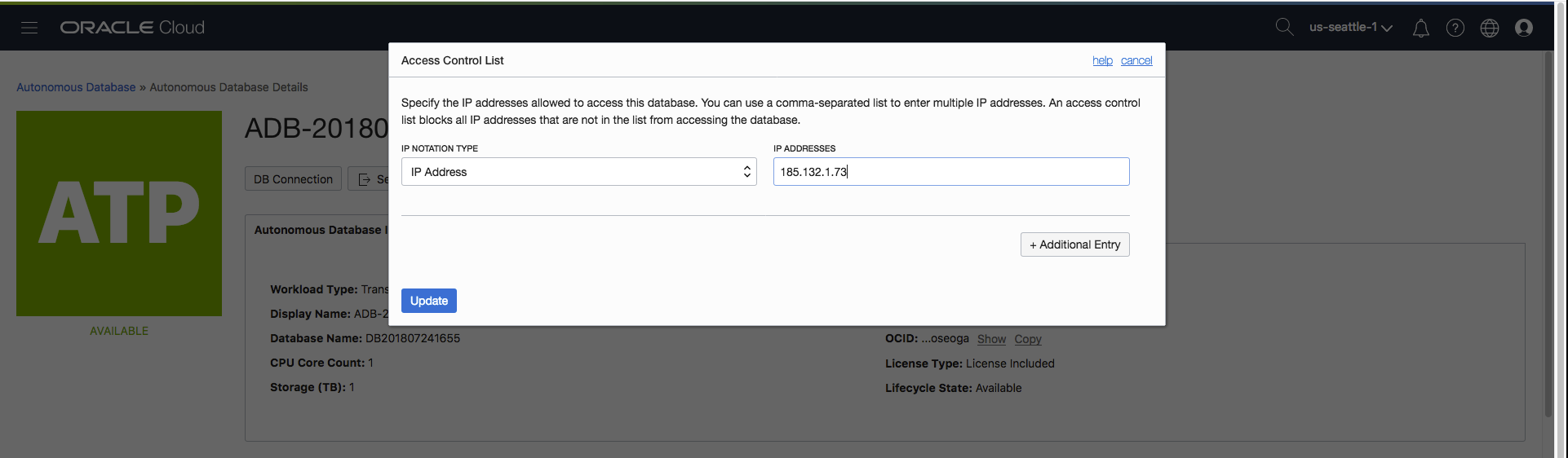Viewport: 1568px width, 458px height.
Task: Go to Autonomous Database breadcrumb link
Action: [x=76, y=87]
